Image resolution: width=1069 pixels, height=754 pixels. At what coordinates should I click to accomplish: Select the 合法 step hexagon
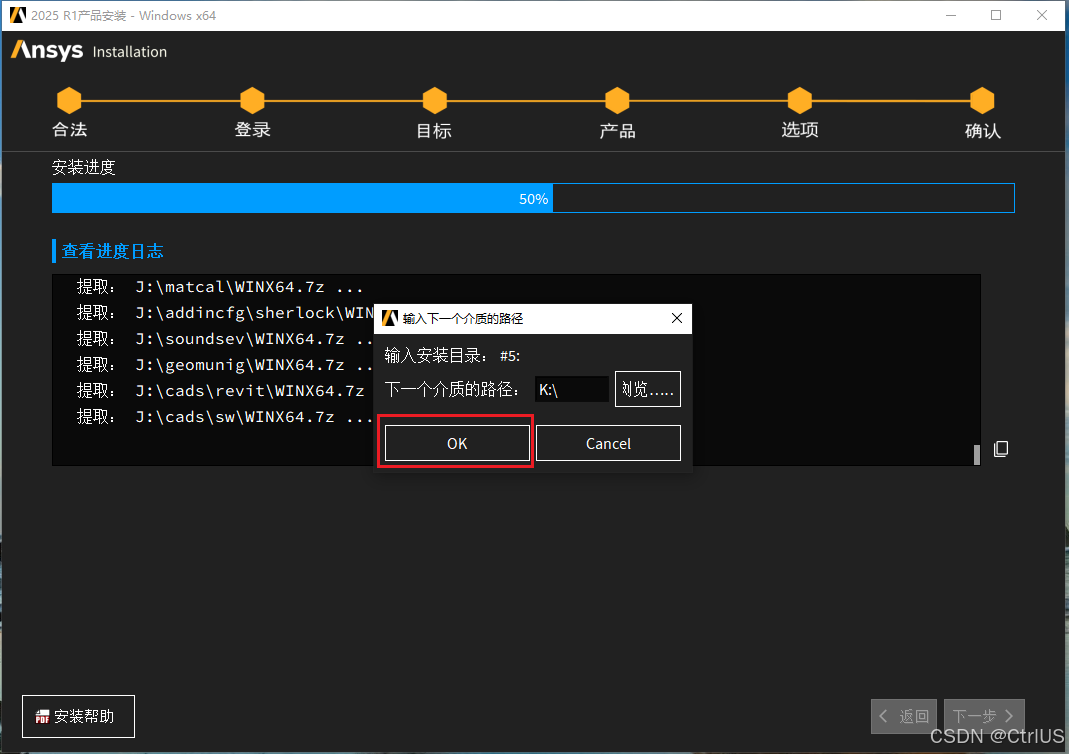[x=69, y=101]
